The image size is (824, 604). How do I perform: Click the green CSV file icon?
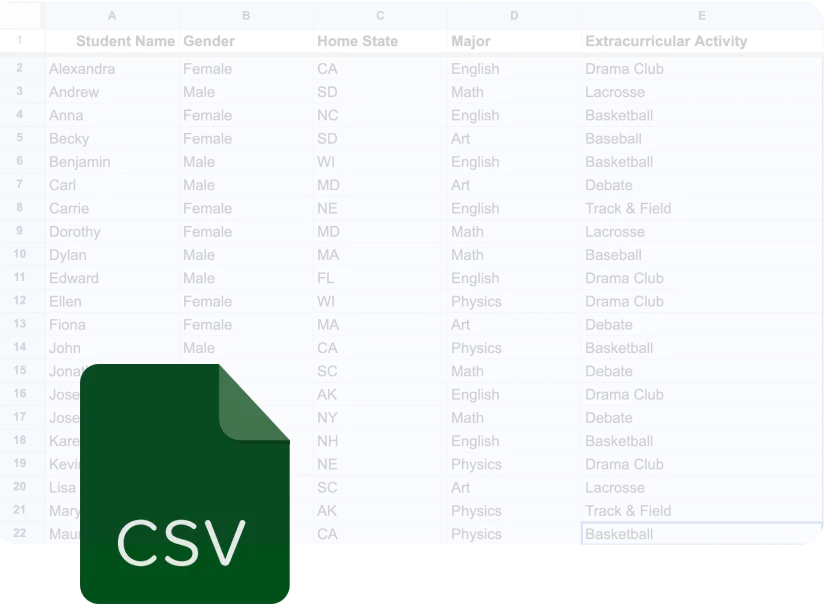point(184,484)
